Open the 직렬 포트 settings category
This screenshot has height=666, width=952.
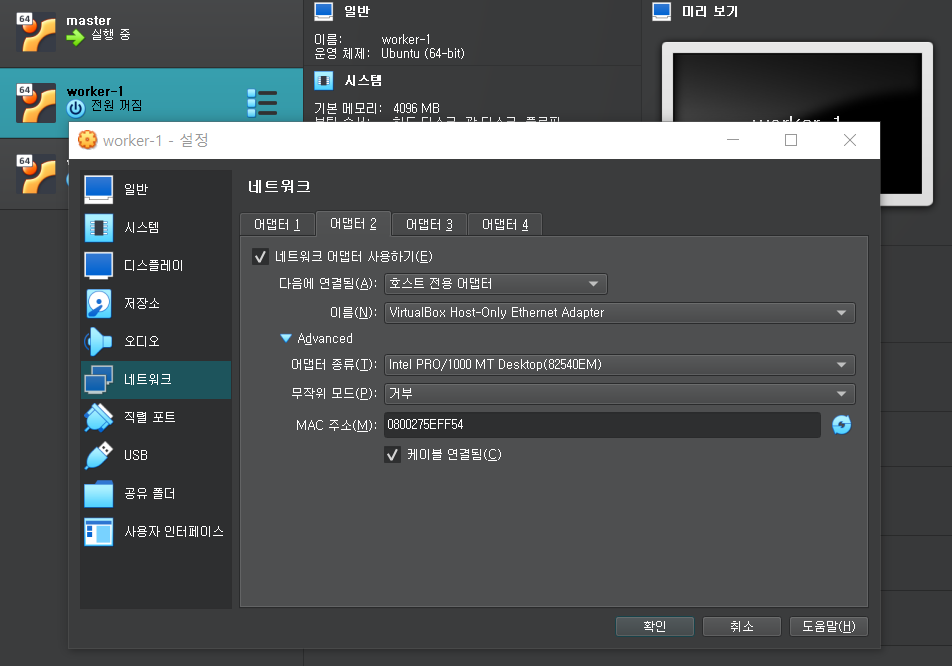(155, 417)
